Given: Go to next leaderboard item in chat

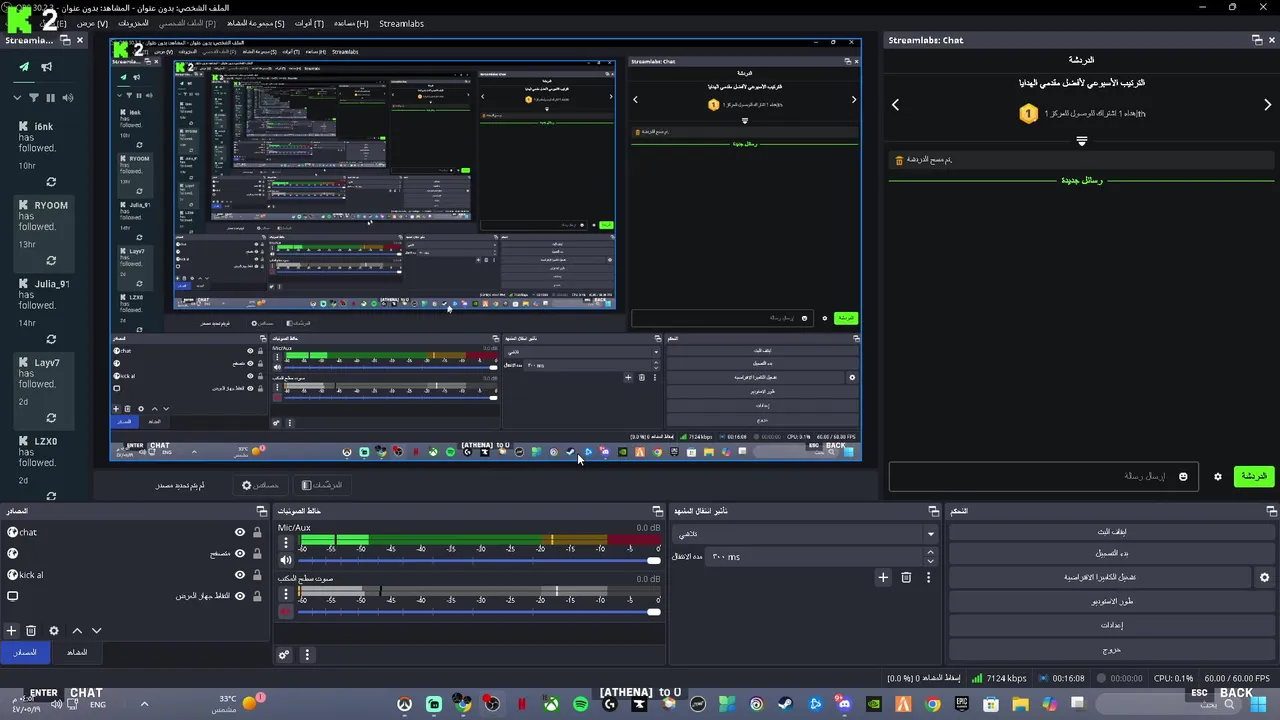Looking at the screenshot, I should (x=1267, y=104).
